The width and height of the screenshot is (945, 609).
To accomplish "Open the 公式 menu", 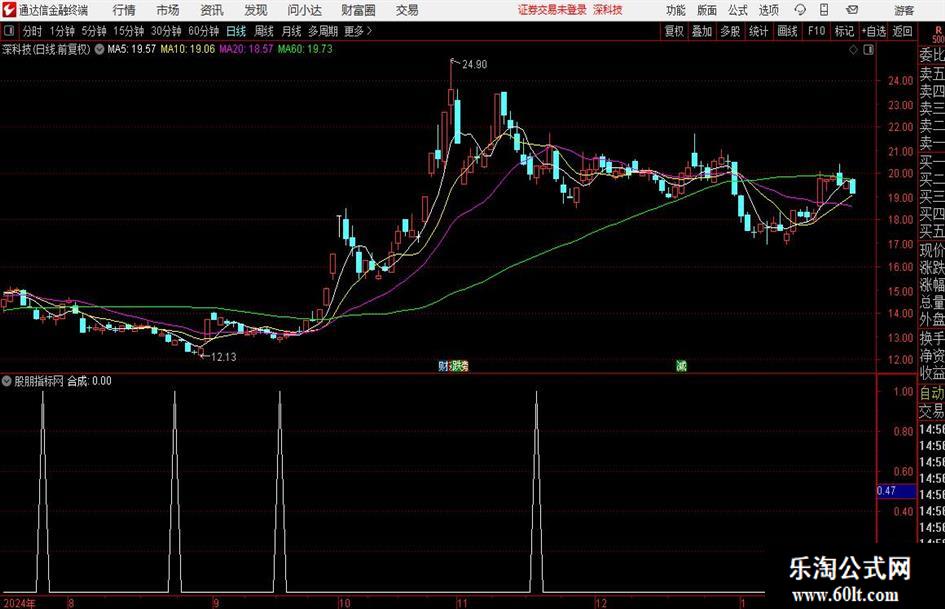I will pyautogui.click(x=738, y=10).
